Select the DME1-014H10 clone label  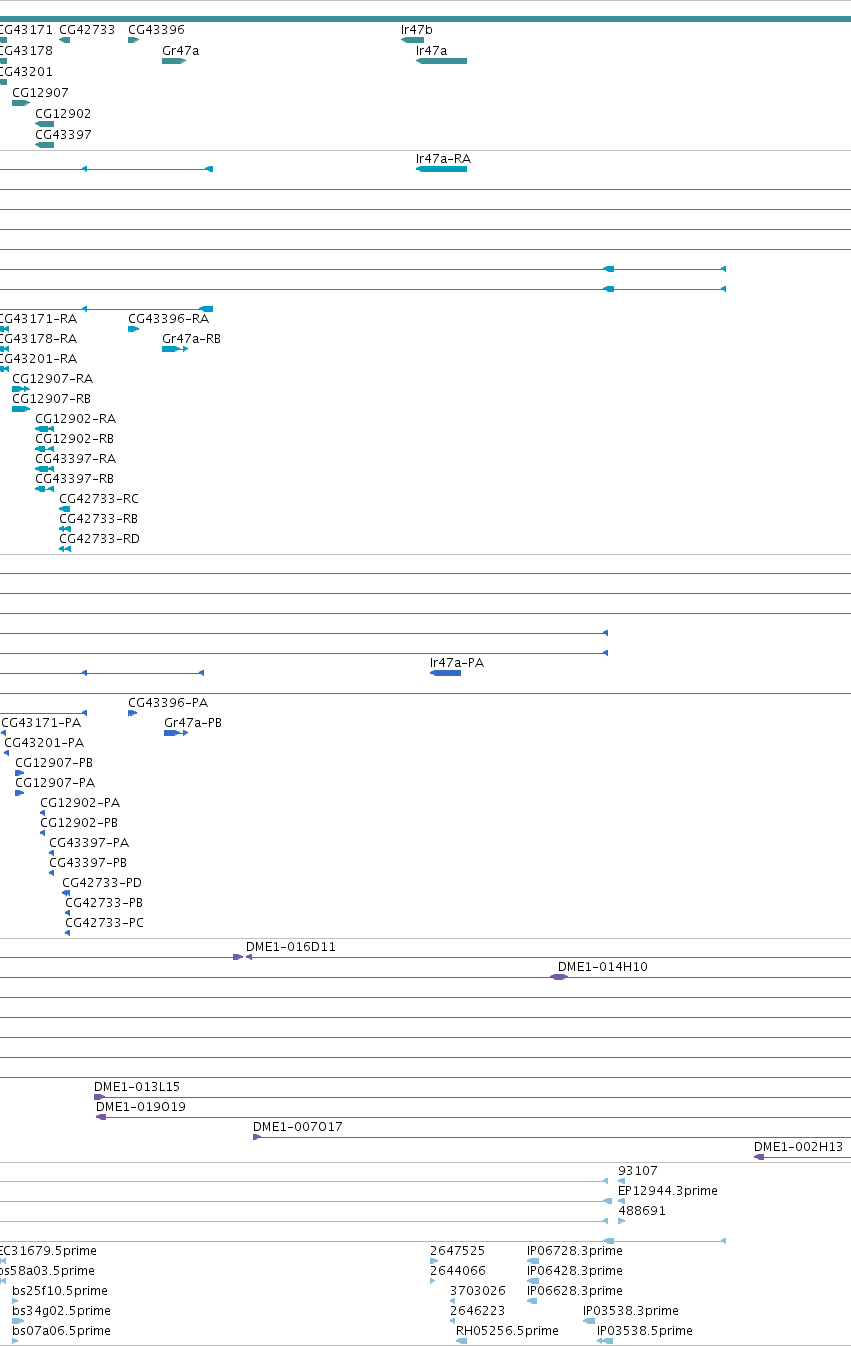pyautogui.click(x=603, y=966)
